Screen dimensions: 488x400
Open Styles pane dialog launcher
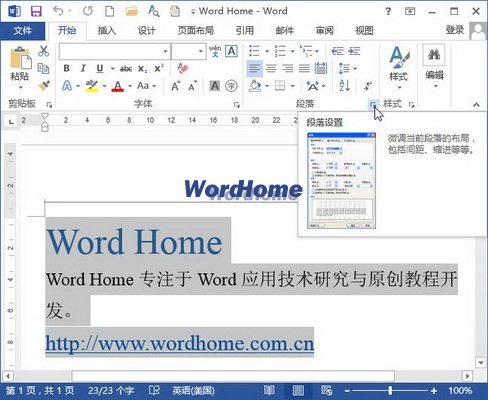point(412,105)
